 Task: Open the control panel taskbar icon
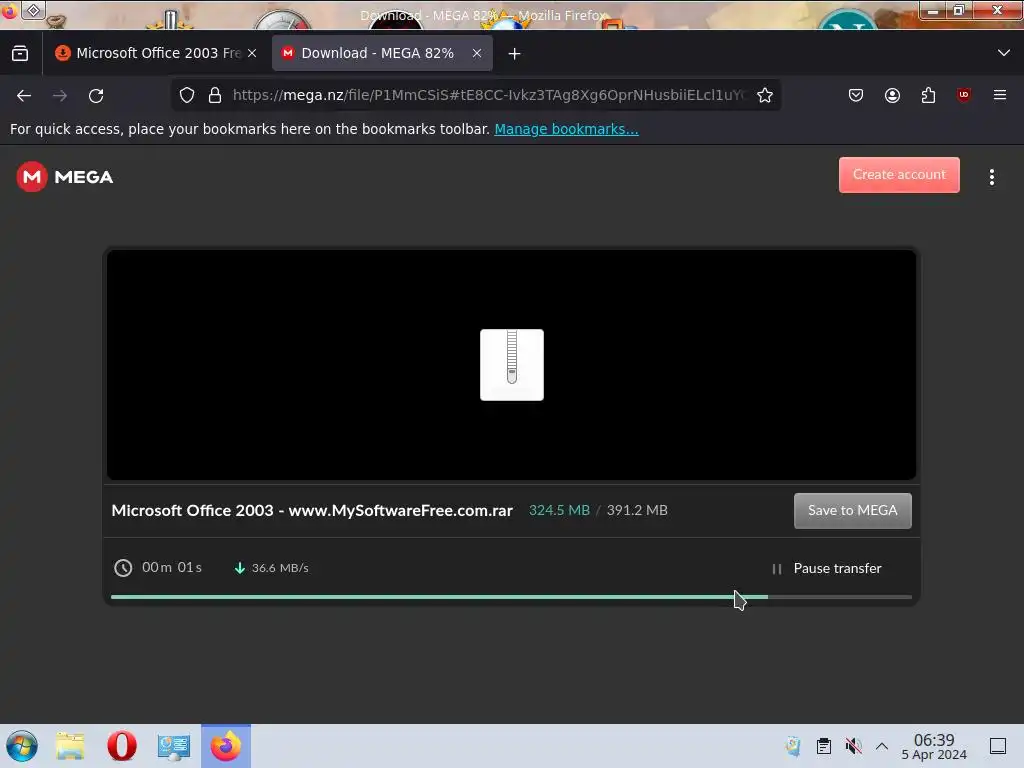[x=173, y=746]
